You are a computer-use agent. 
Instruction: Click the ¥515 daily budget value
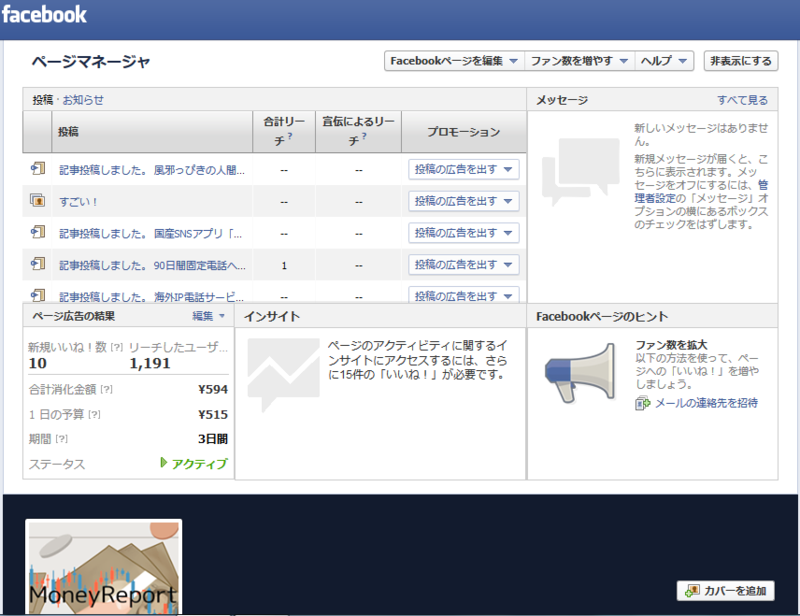pos(213,414)
